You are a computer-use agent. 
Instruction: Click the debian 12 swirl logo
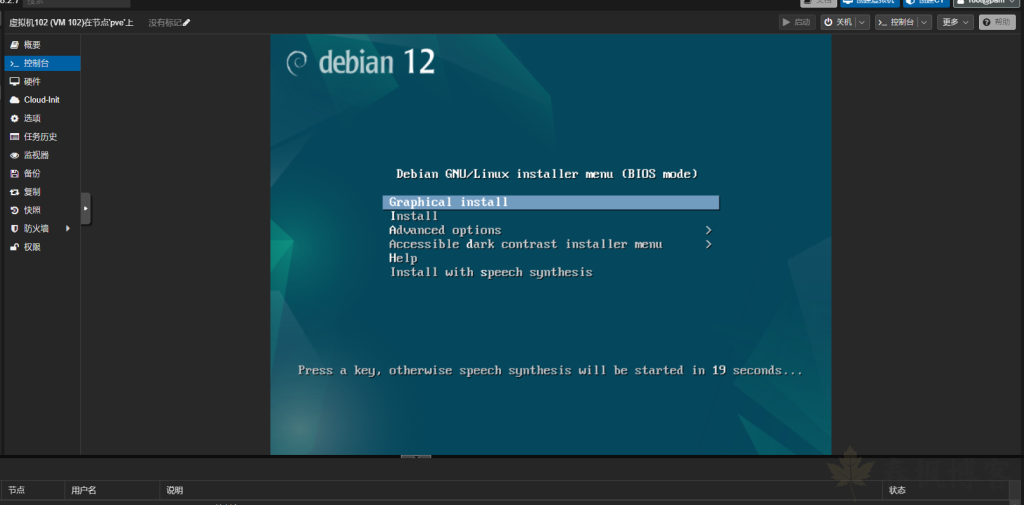point(296,63)
